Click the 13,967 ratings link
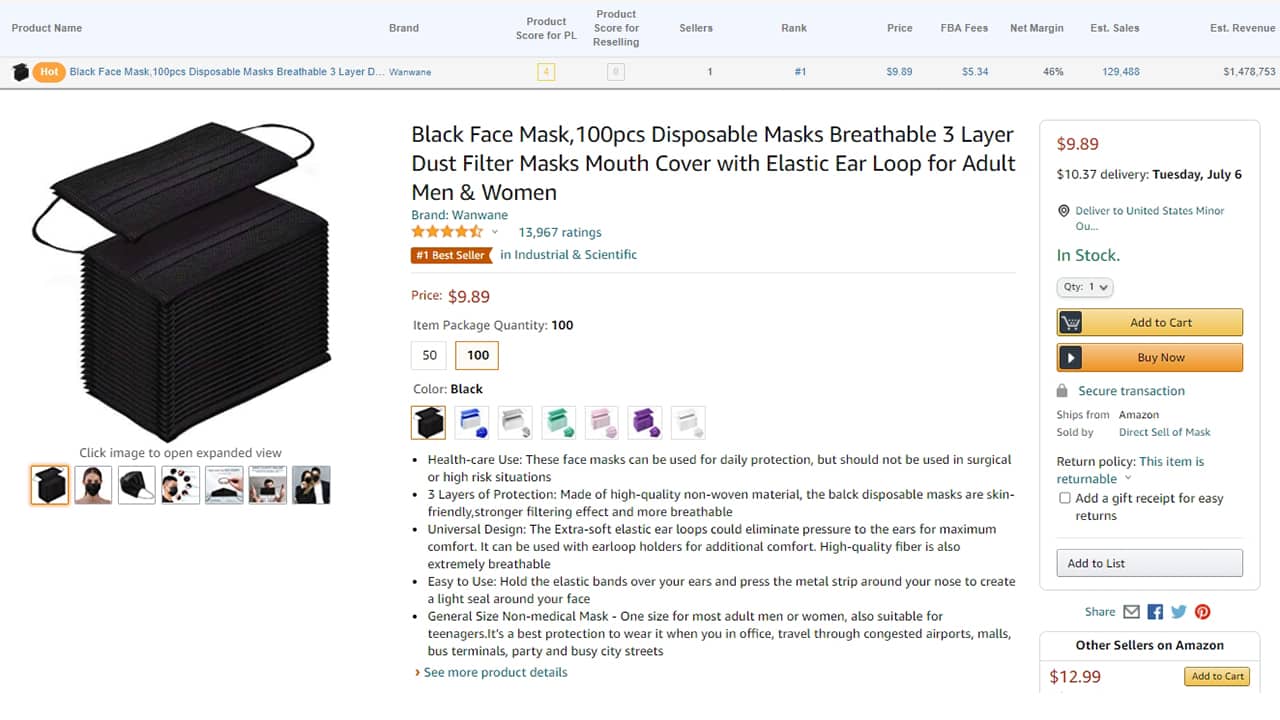1280x720 pixels. (559, 232)
